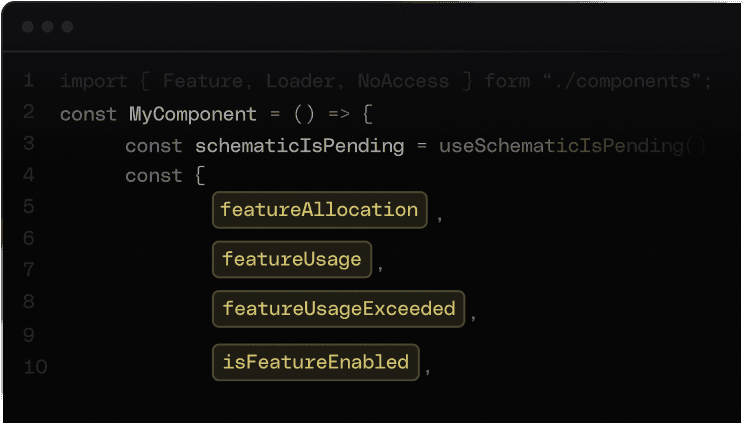
Task: Click the middle window control dot
Action: (x=47, y=27)
